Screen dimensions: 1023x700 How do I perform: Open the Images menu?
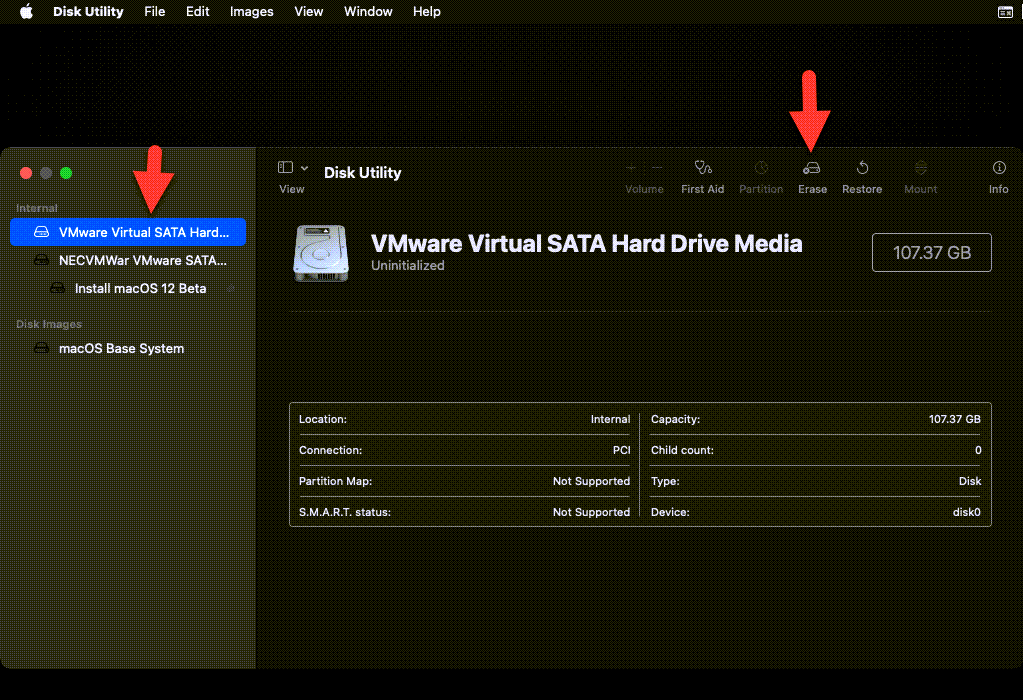[251, 12]
